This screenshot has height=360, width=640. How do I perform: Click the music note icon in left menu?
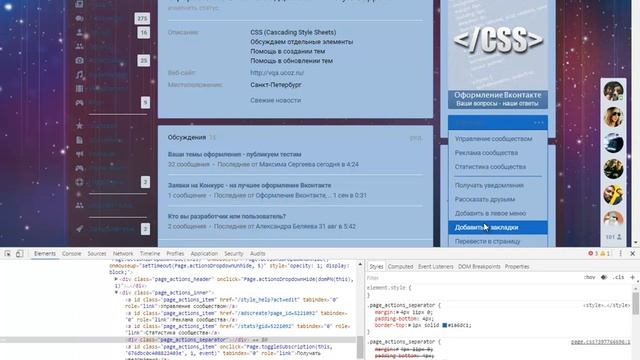pos(80,75)
